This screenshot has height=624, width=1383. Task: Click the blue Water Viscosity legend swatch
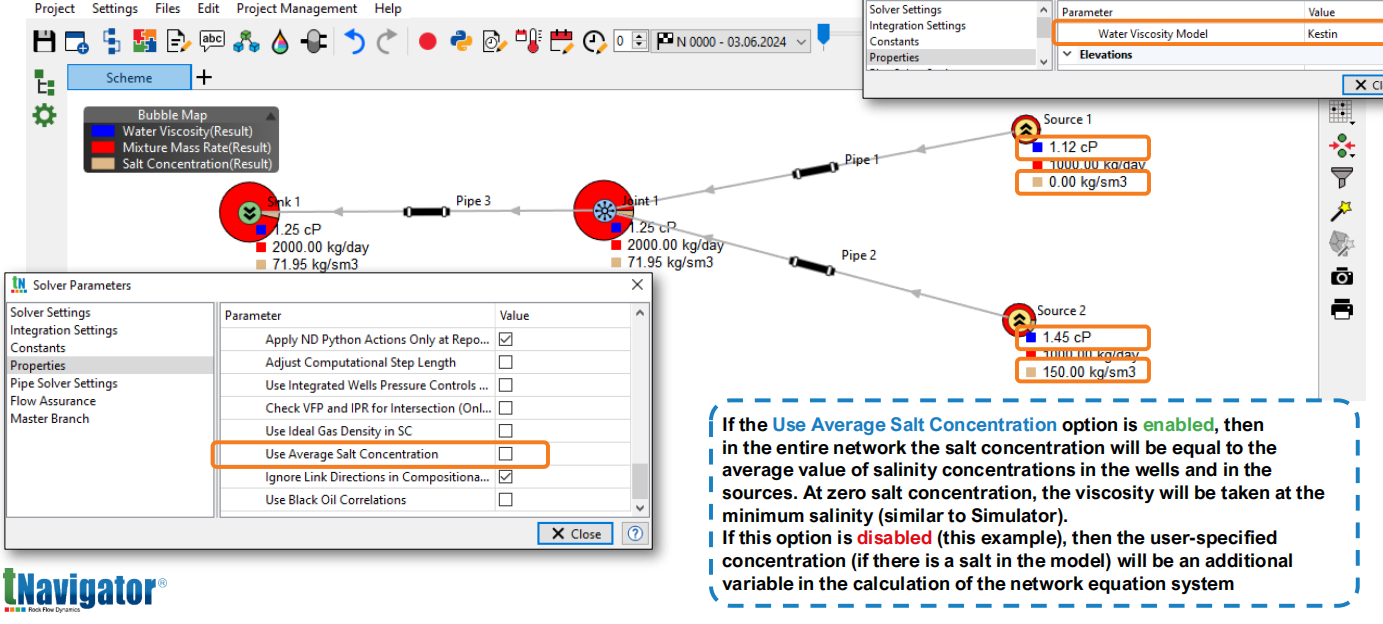click(103, 131)
